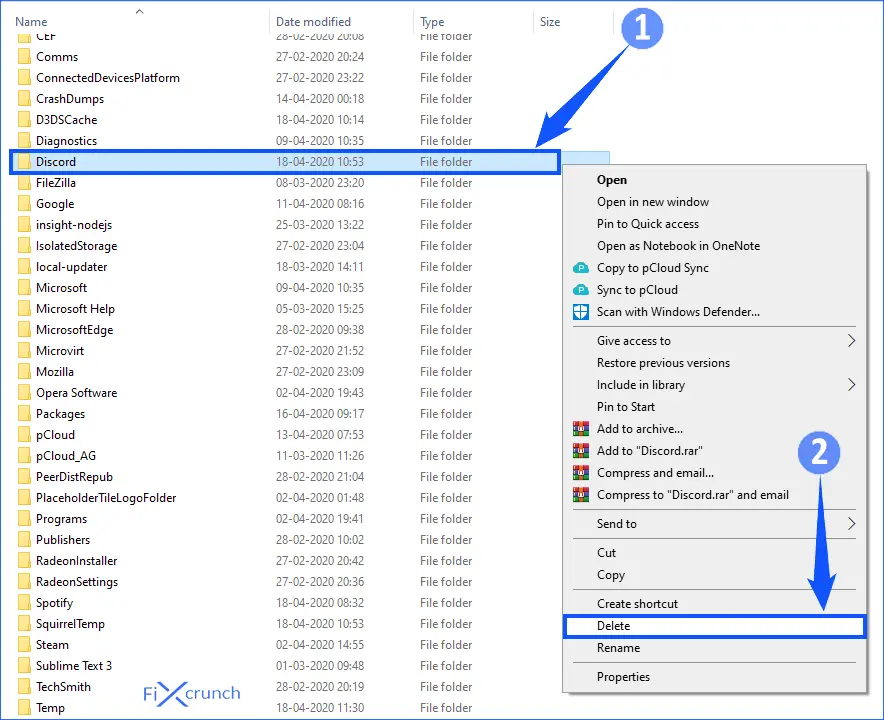Click the Windows Defender shield icon

click(581, 312)
